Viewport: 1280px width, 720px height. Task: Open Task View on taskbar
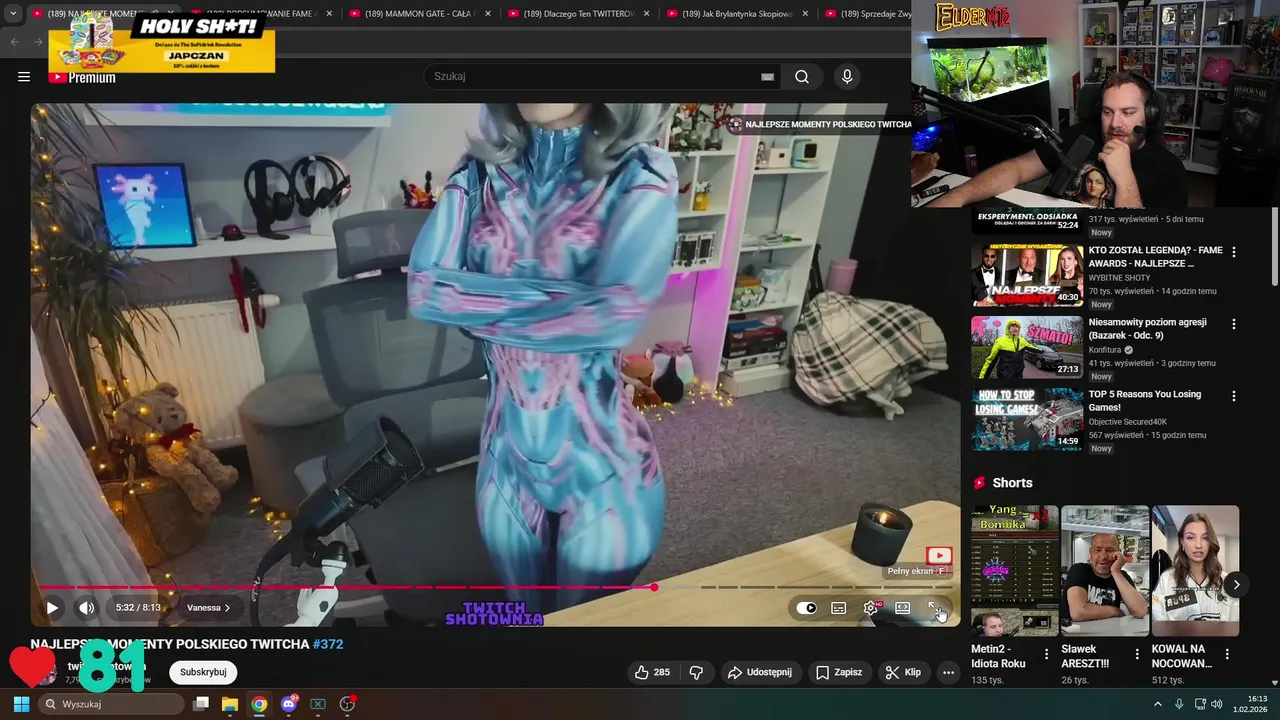(x=201, y=704)
